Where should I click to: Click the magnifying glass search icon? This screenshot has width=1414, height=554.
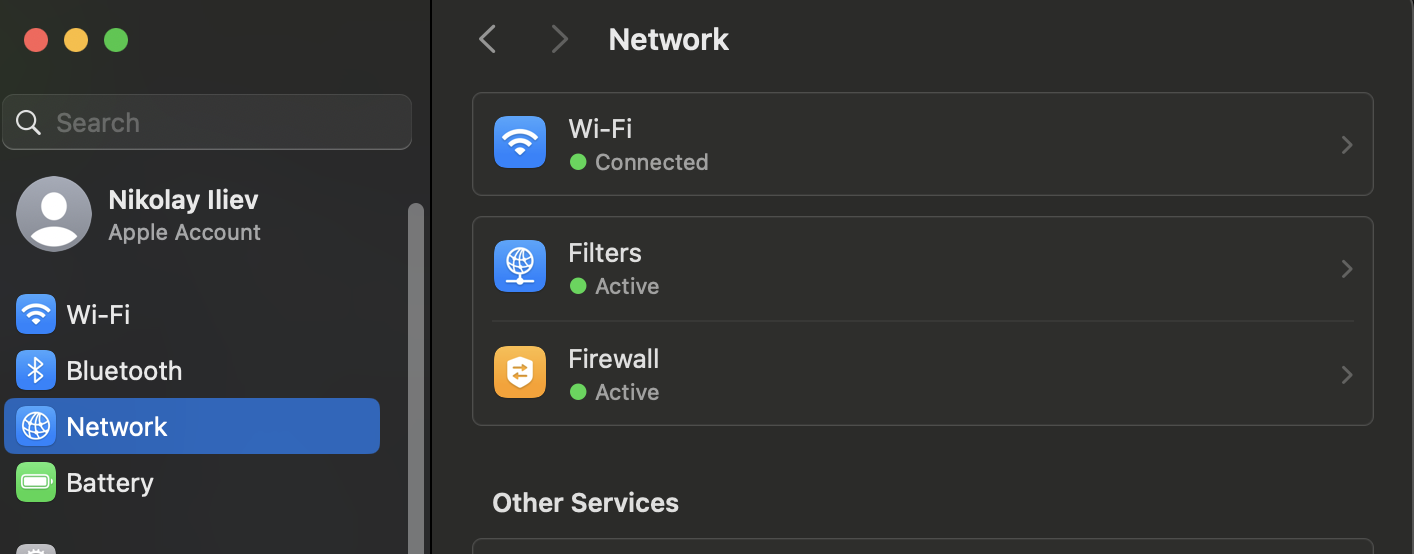pos(29,123)
